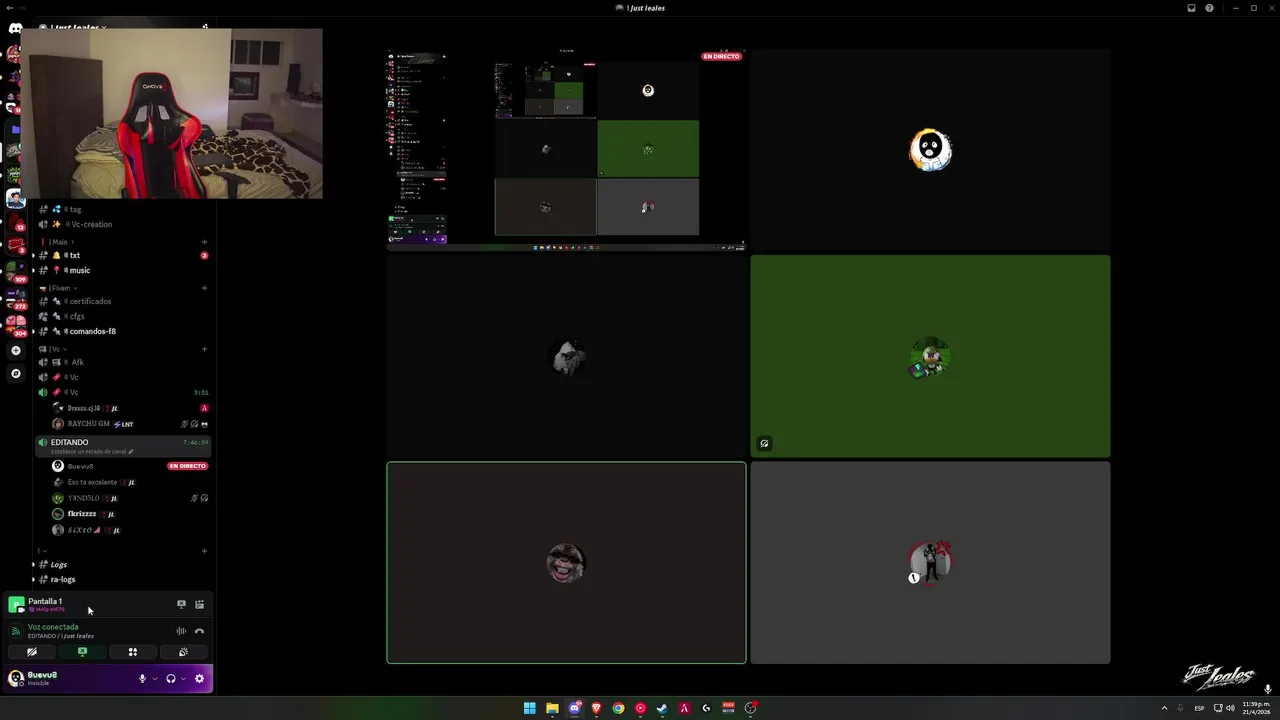
Task: Open activities button in voice panel
Action: pos(132,652)
